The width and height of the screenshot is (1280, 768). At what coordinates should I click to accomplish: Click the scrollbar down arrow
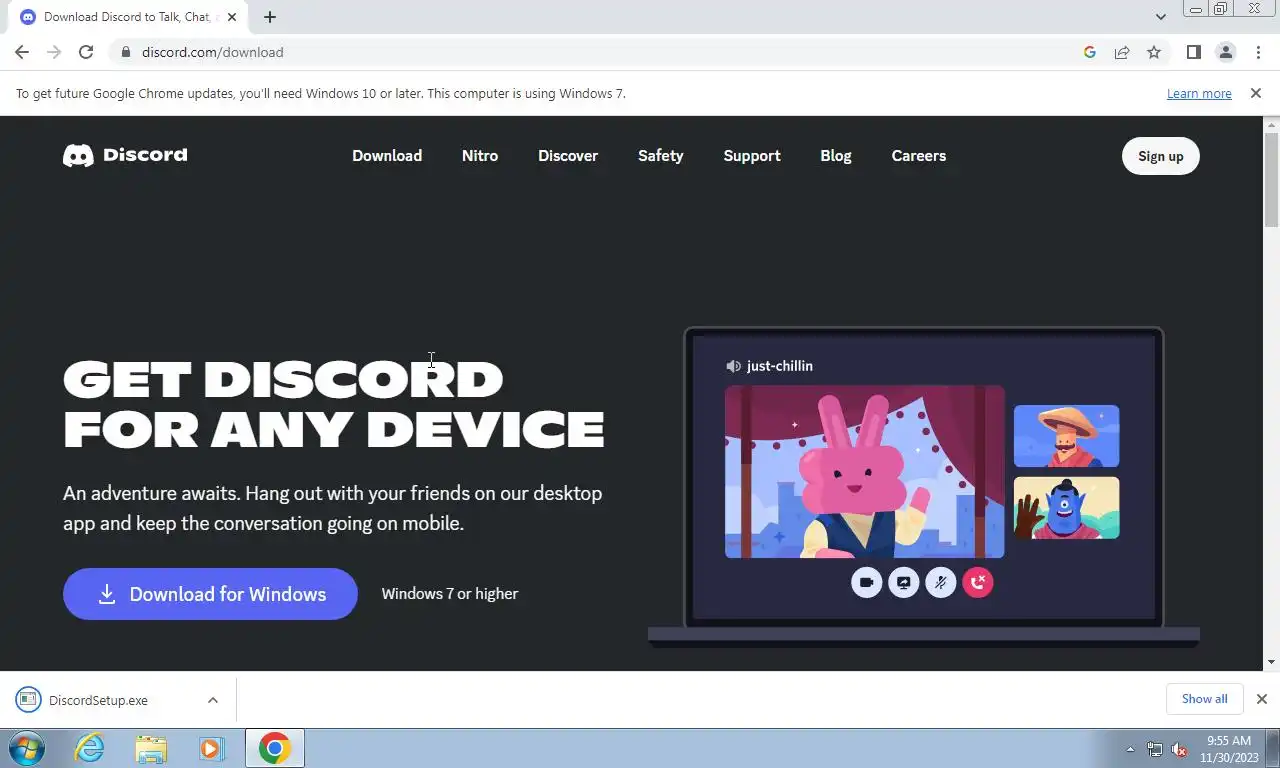click(x=1271, y=662)
